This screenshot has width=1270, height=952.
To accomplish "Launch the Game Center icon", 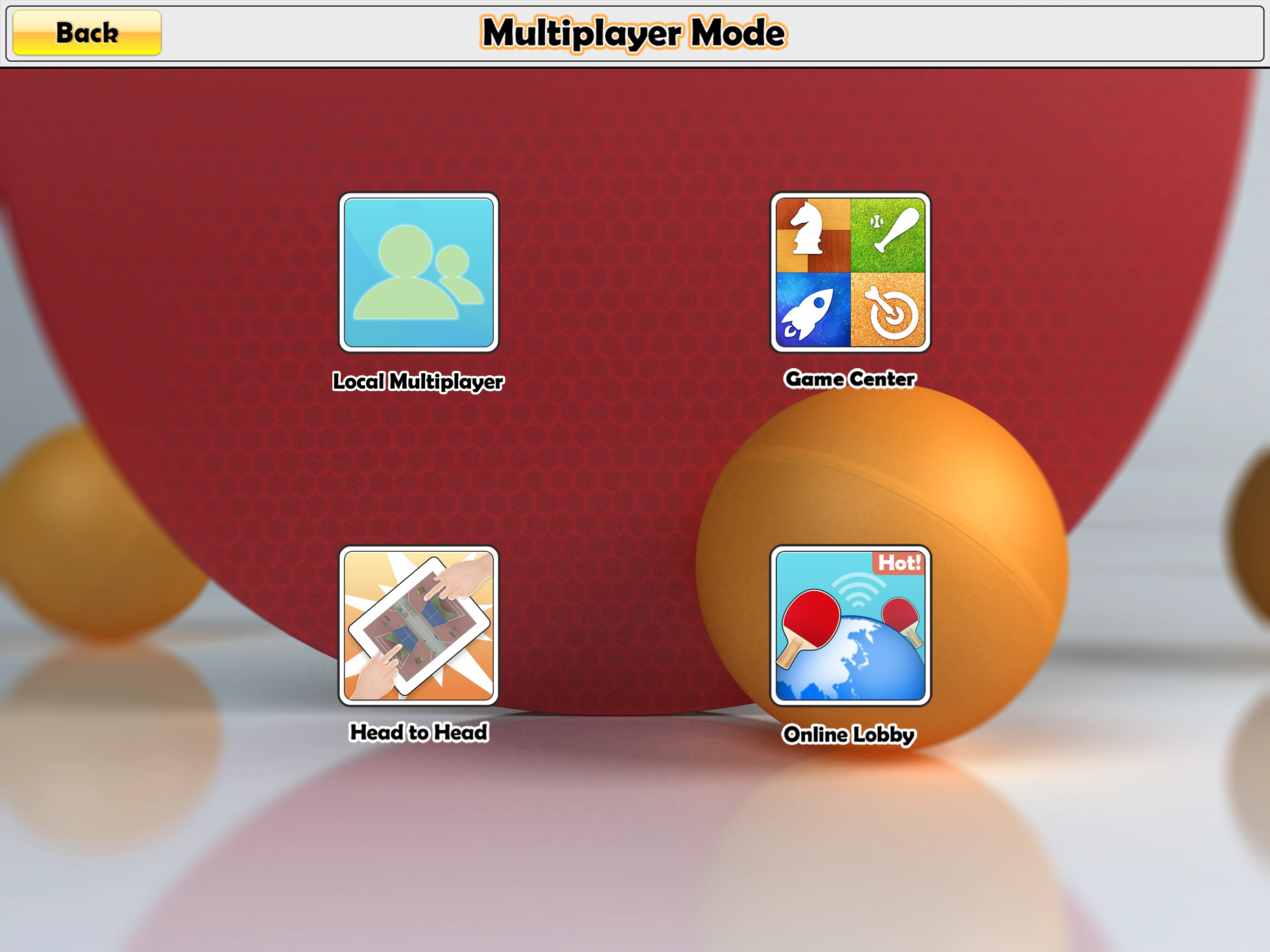I will coord(850,272).
